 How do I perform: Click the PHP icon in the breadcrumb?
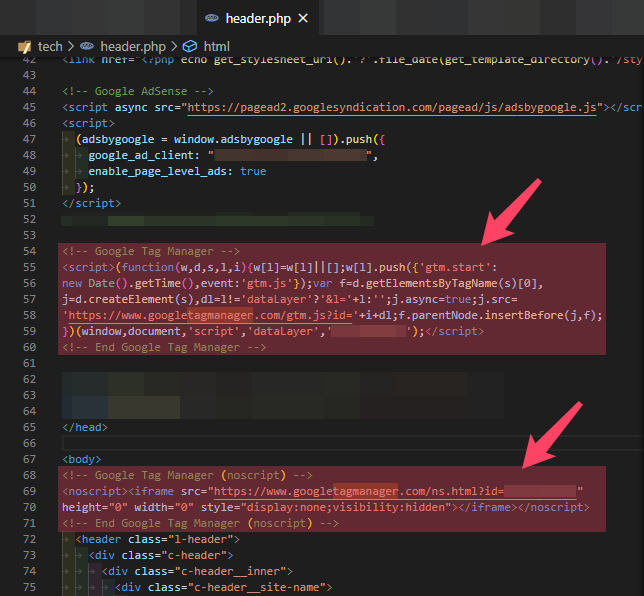tap(87, 46)
